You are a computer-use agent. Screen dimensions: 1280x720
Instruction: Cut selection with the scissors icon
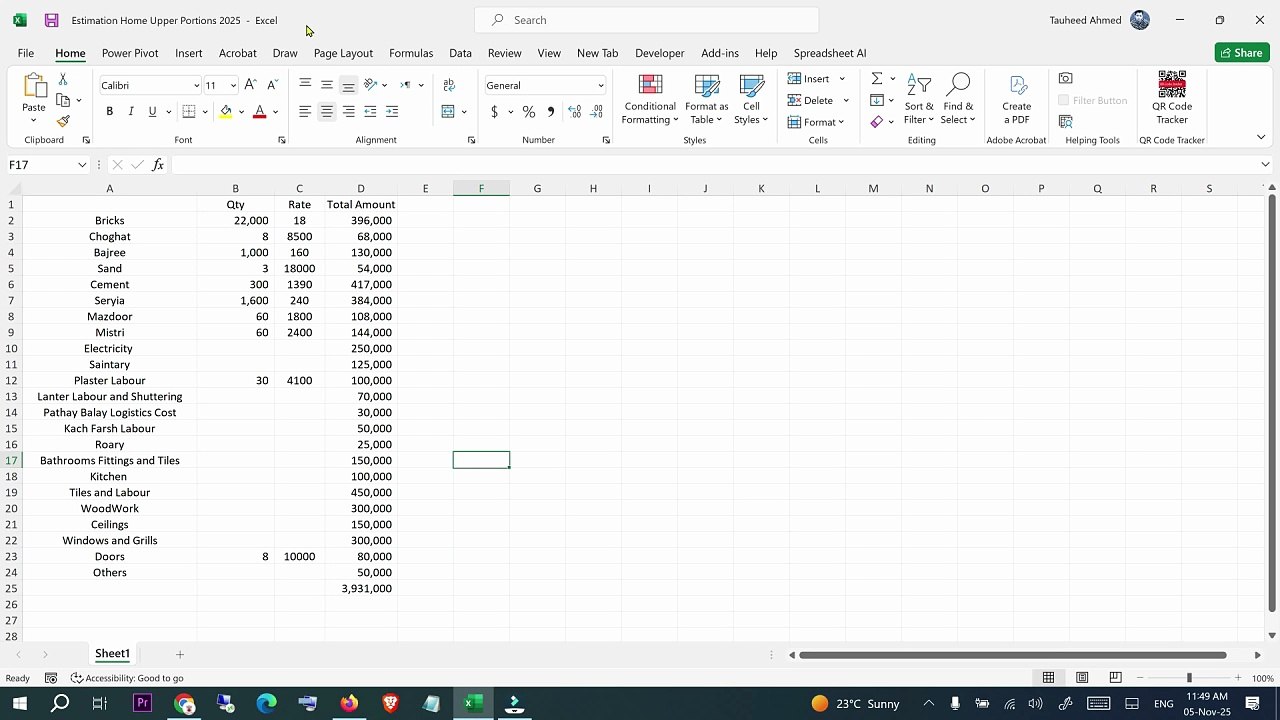pyautogui.click(x=63, y=79)
